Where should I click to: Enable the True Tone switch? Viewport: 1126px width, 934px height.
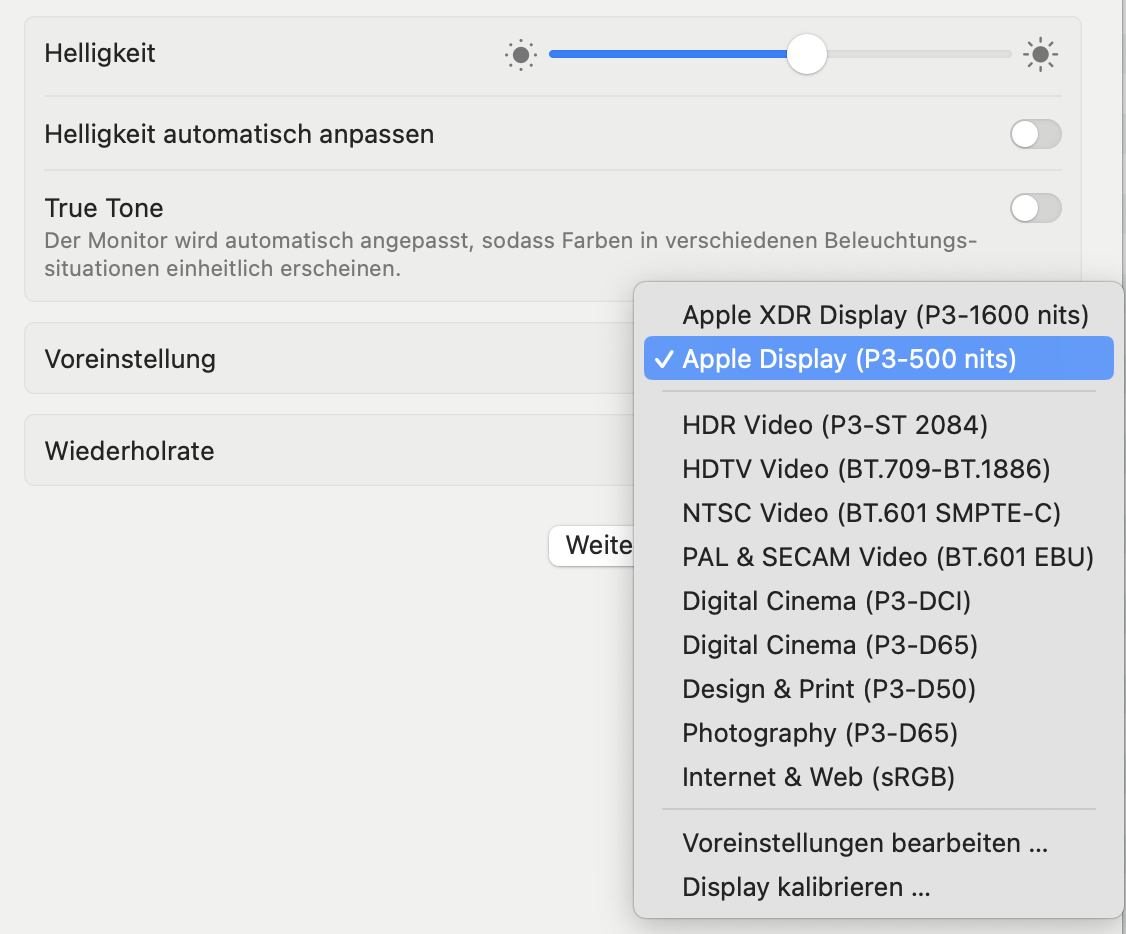tap(1035, 208)
